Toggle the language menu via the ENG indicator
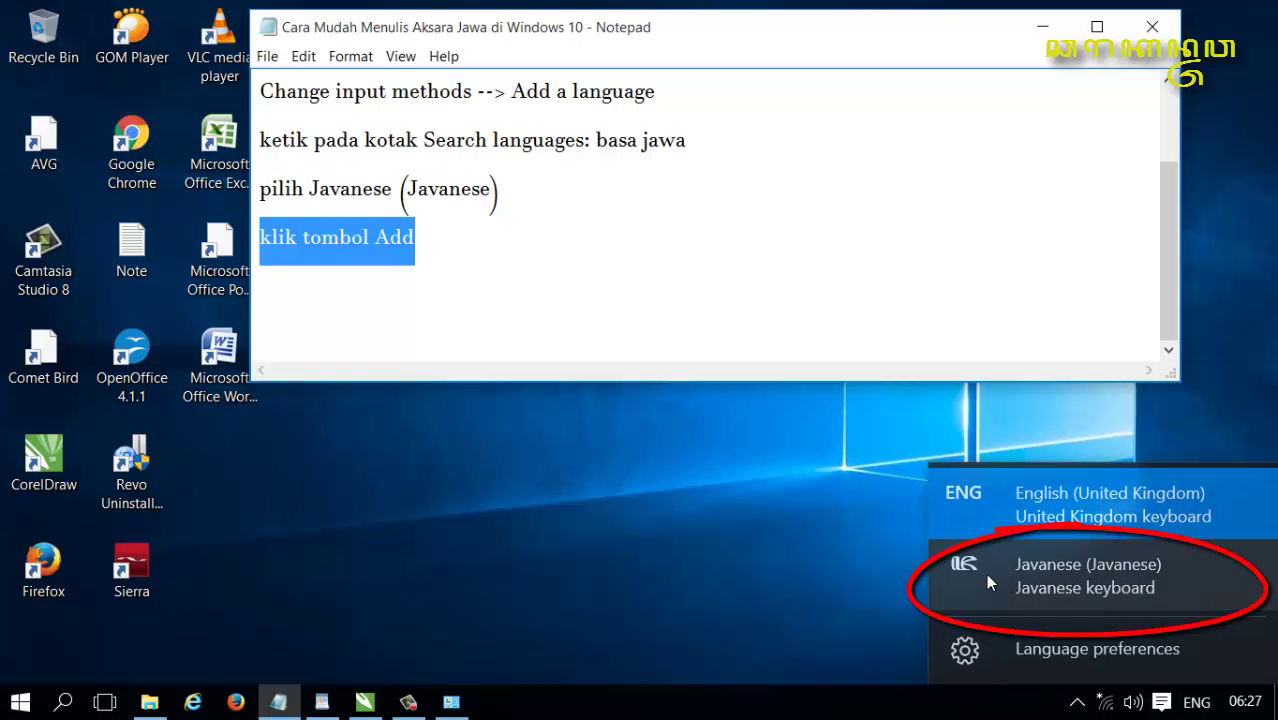This screenshot has width=1278, height=720. click(x=1196, y=702)
